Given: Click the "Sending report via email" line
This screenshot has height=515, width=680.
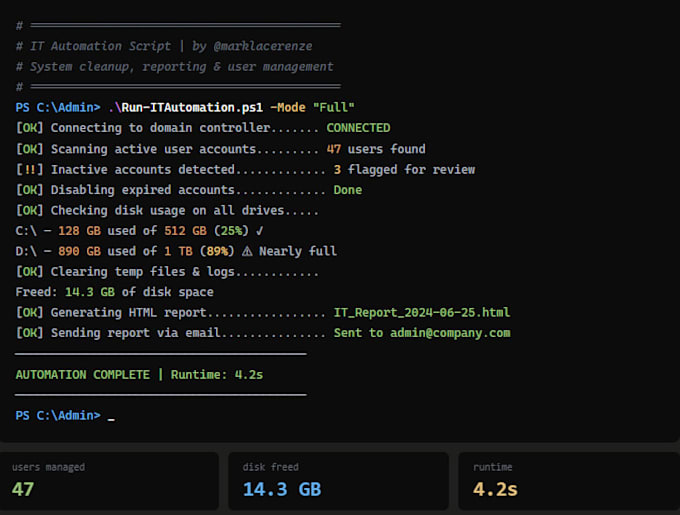Looking at the screenshot, I should point(263,333).
